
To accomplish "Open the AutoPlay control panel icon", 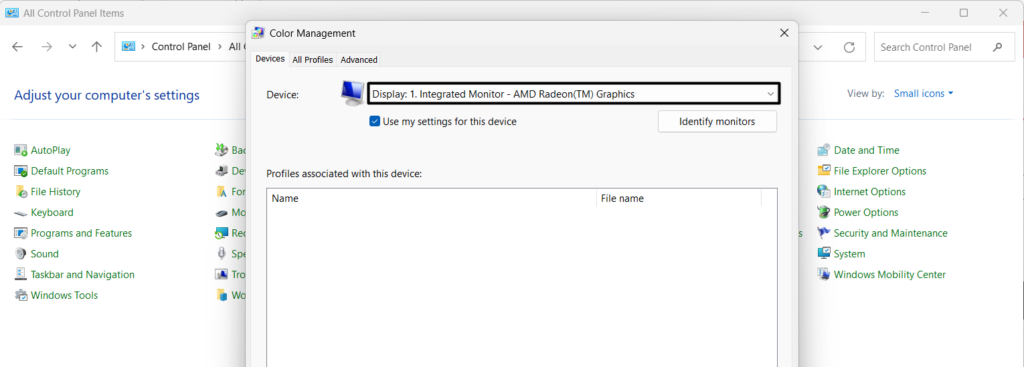I will pyautogui.click(x=20, y=150).
